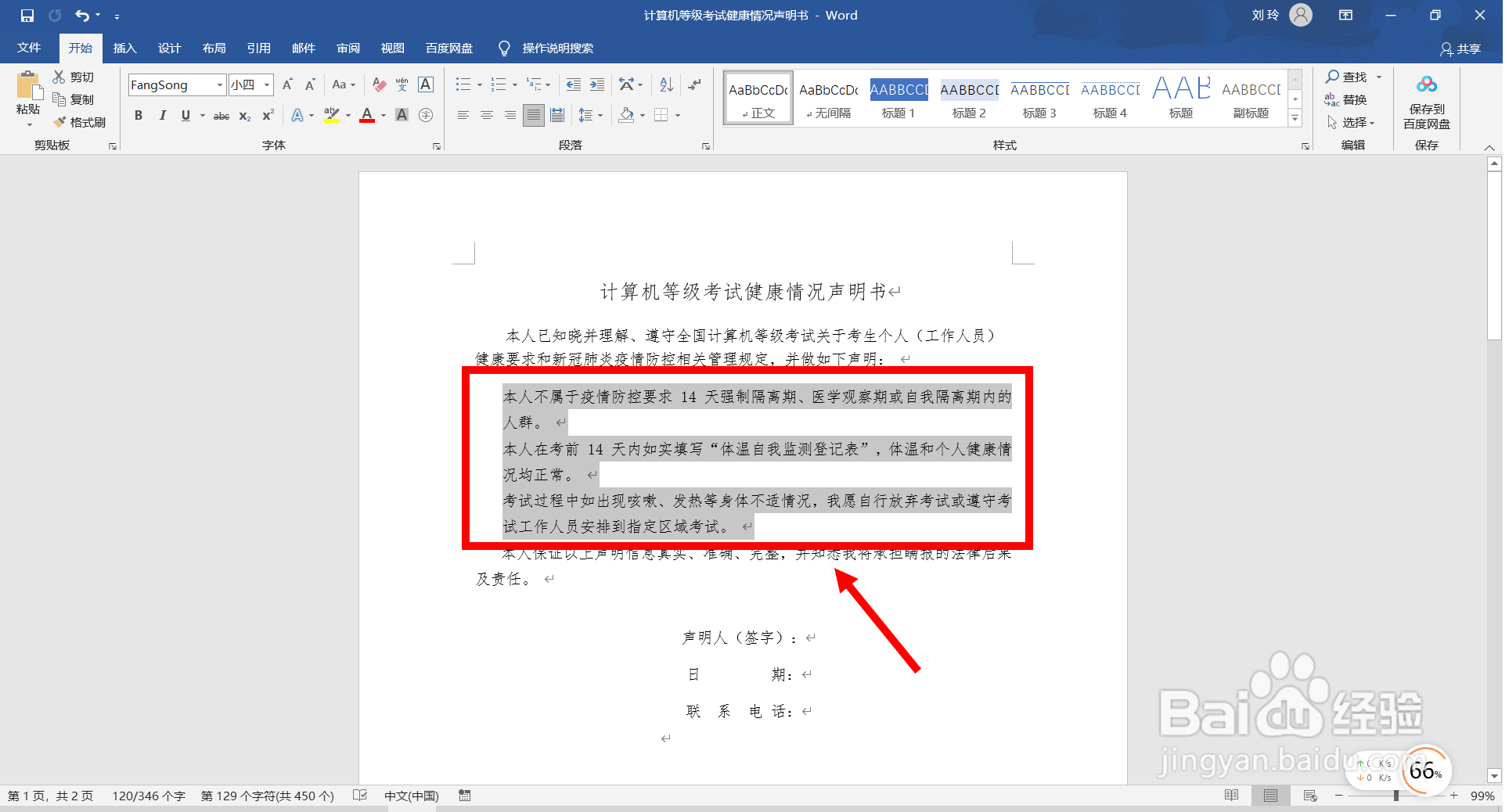Viewport: 1509px width, 812px height.
Task: Open the Change Case Aa dropdown
Action: (344, 84)
